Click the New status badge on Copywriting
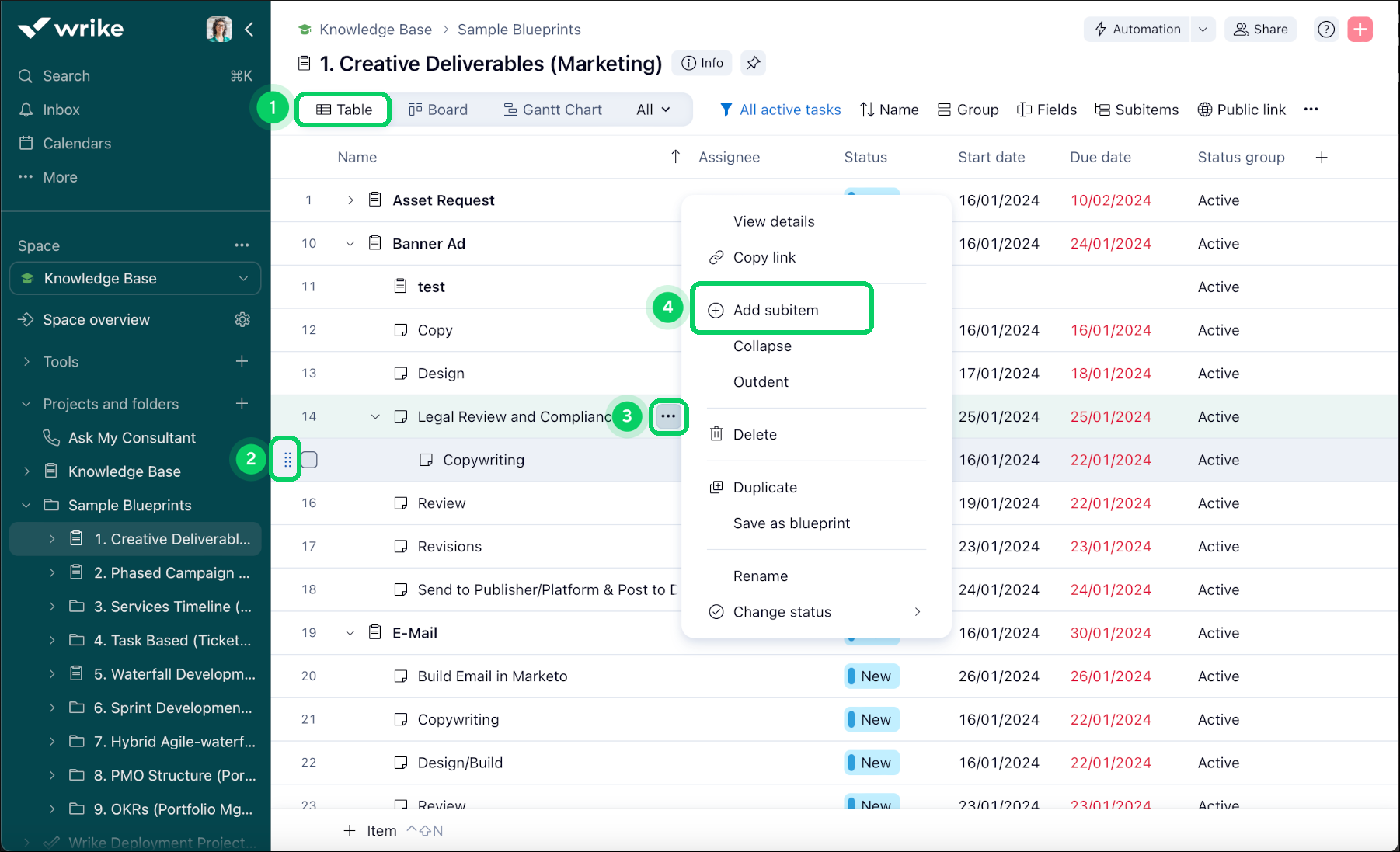The image size is (1400, 852). [x=871, y=719]
